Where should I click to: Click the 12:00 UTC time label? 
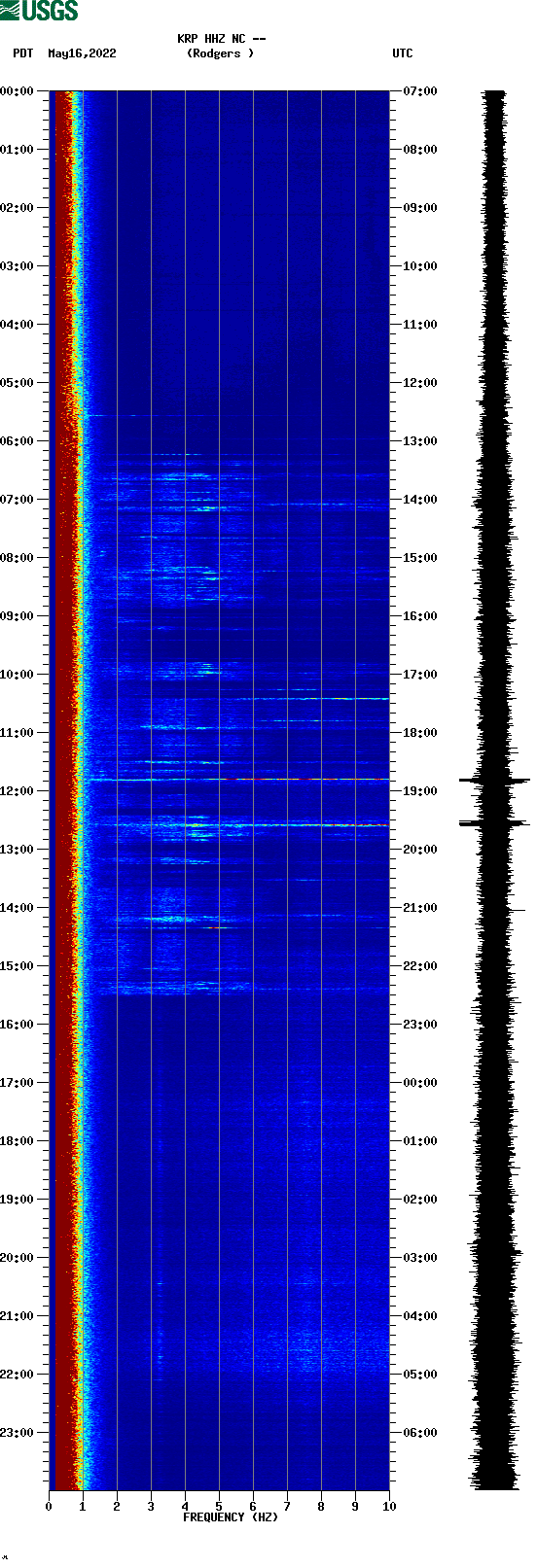pos(420,383)
